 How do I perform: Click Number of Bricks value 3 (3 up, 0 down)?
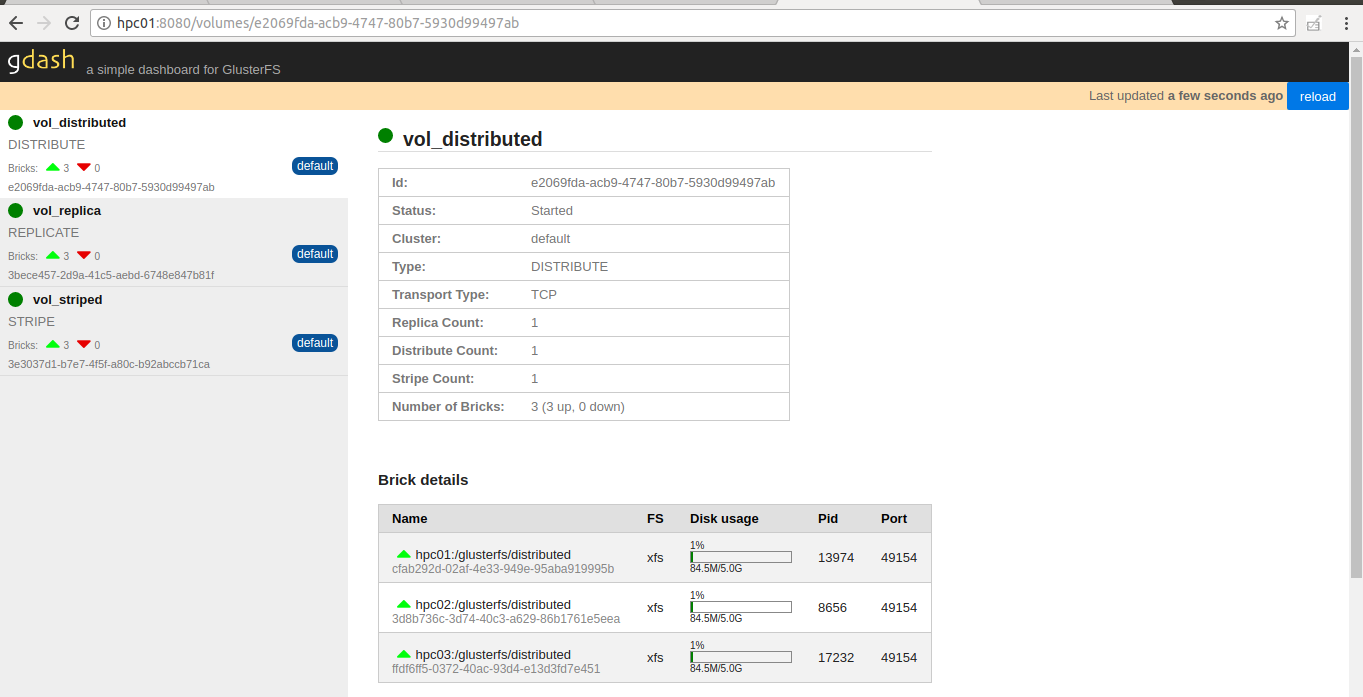click(x=578, y=406)
